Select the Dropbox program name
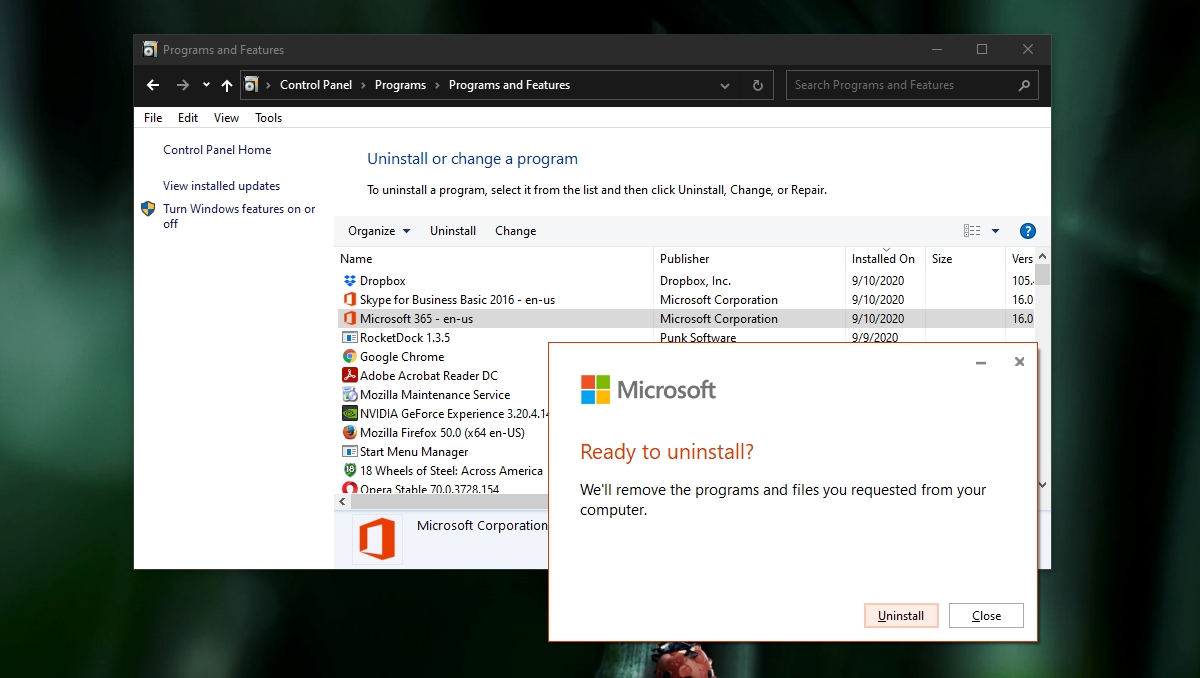Viewport: 1200px width, 678px height. pos(383,281)
